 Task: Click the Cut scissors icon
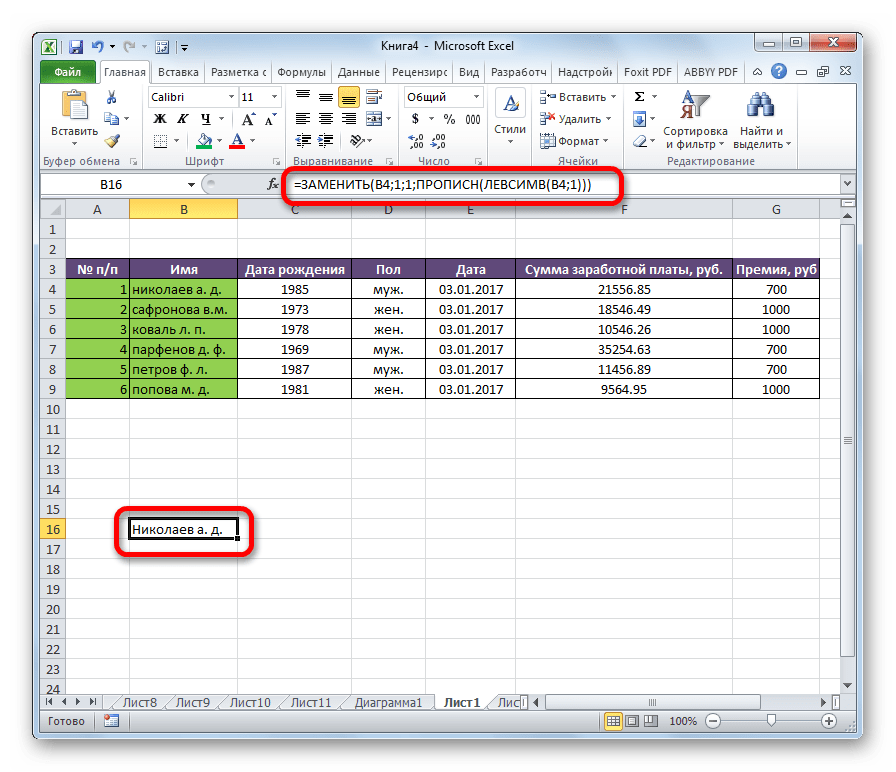click(112, 97)
